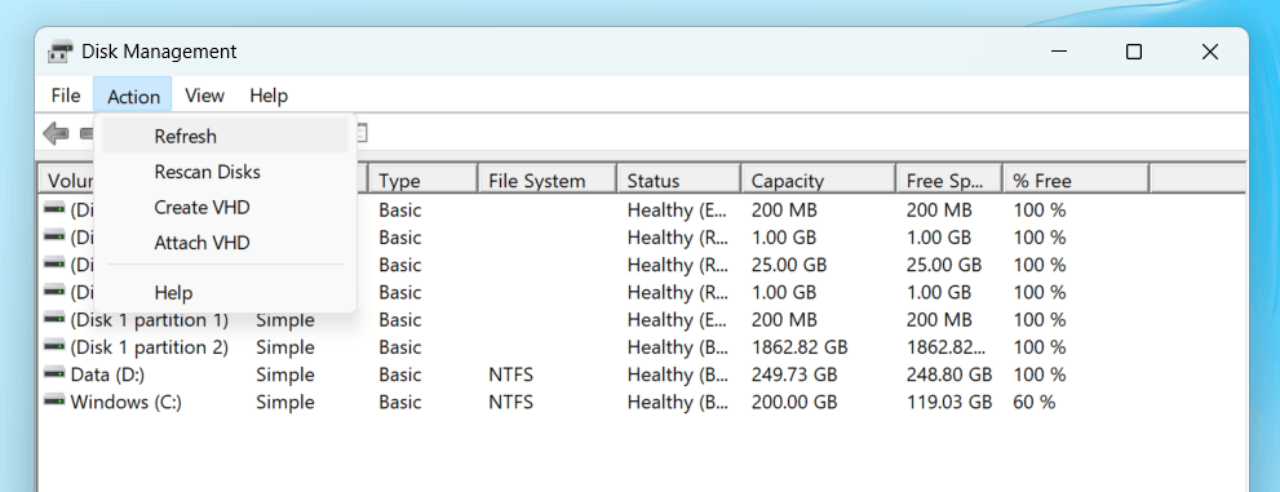Click drive icon beside Windows (C:)
Viewport: 1280px width, 492px height.
click(x=54, y=402)
